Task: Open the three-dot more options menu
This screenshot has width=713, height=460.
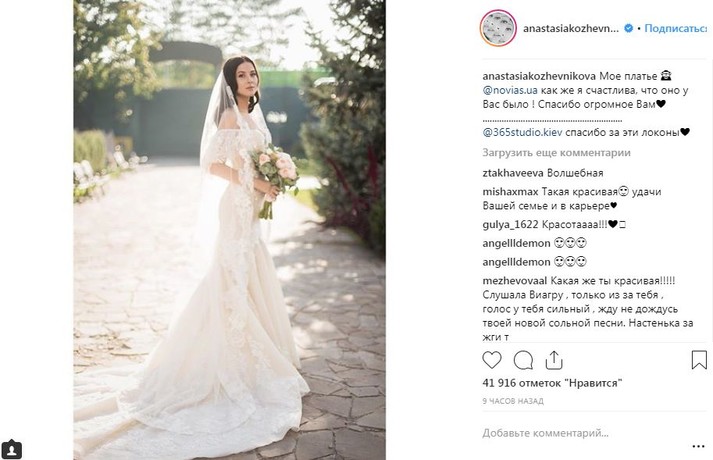Action: [698, 446]
